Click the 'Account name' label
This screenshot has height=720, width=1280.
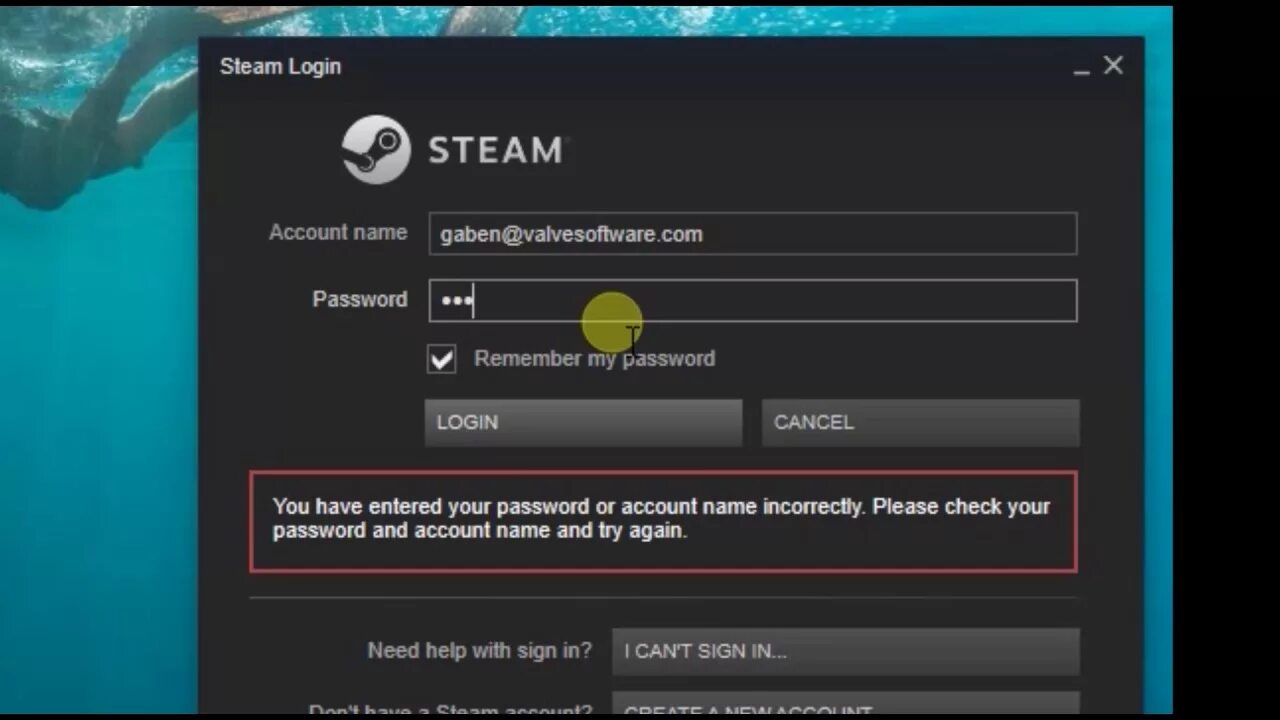pos(338,232)
